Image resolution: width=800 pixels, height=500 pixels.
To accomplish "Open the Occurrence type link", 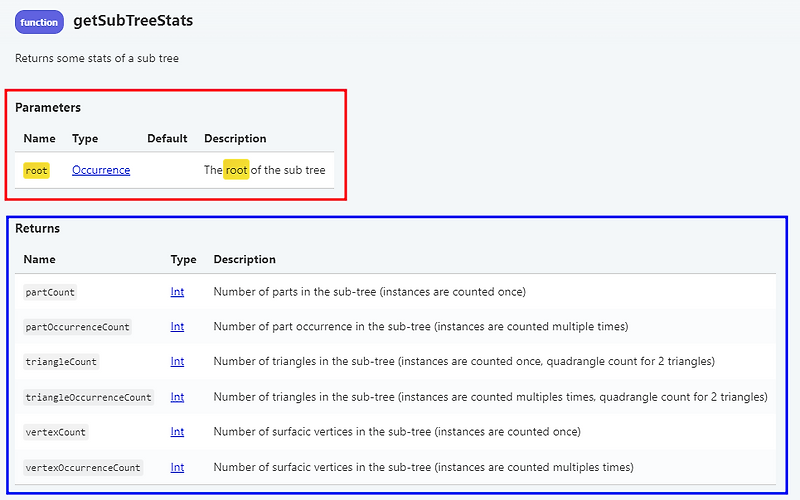I will 101,170.
